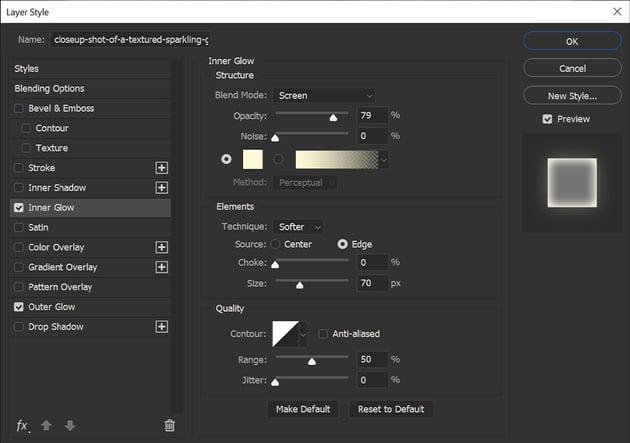Click the style preview thumbnail
This screenshot has width=630, height=443.
click(572, 183)
